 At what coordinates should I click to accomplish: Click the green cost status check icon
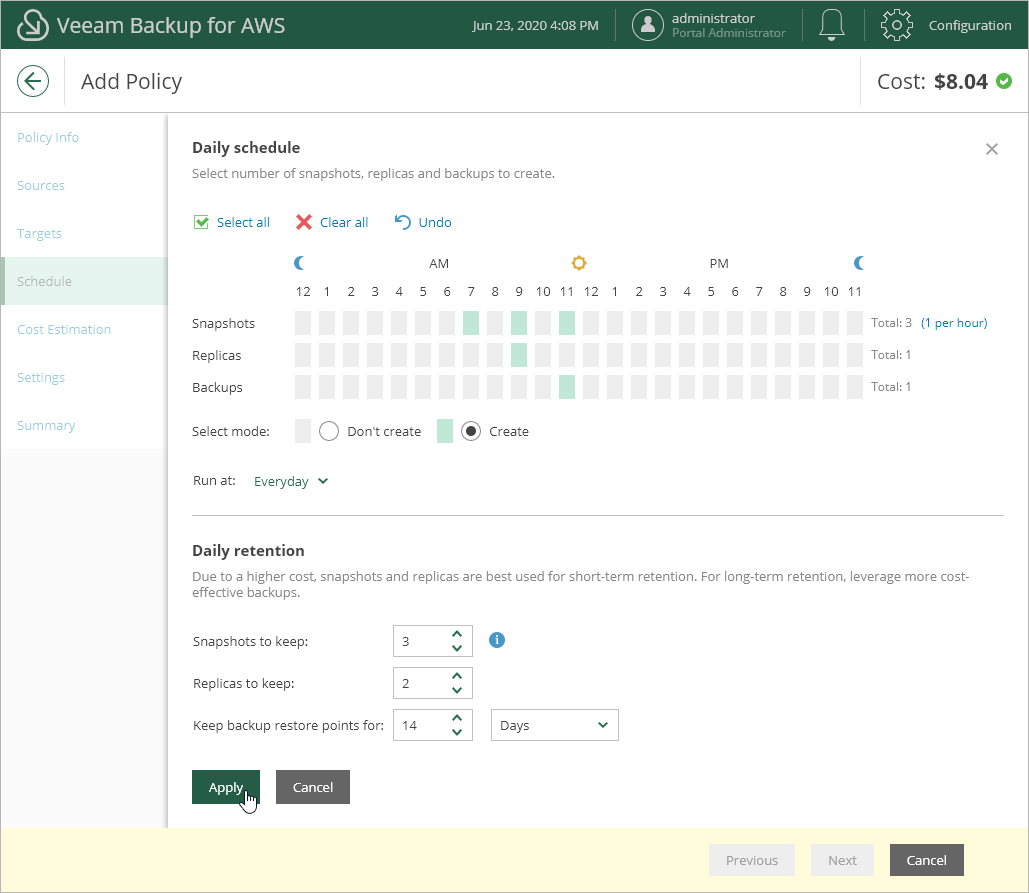pos(1003,81)
